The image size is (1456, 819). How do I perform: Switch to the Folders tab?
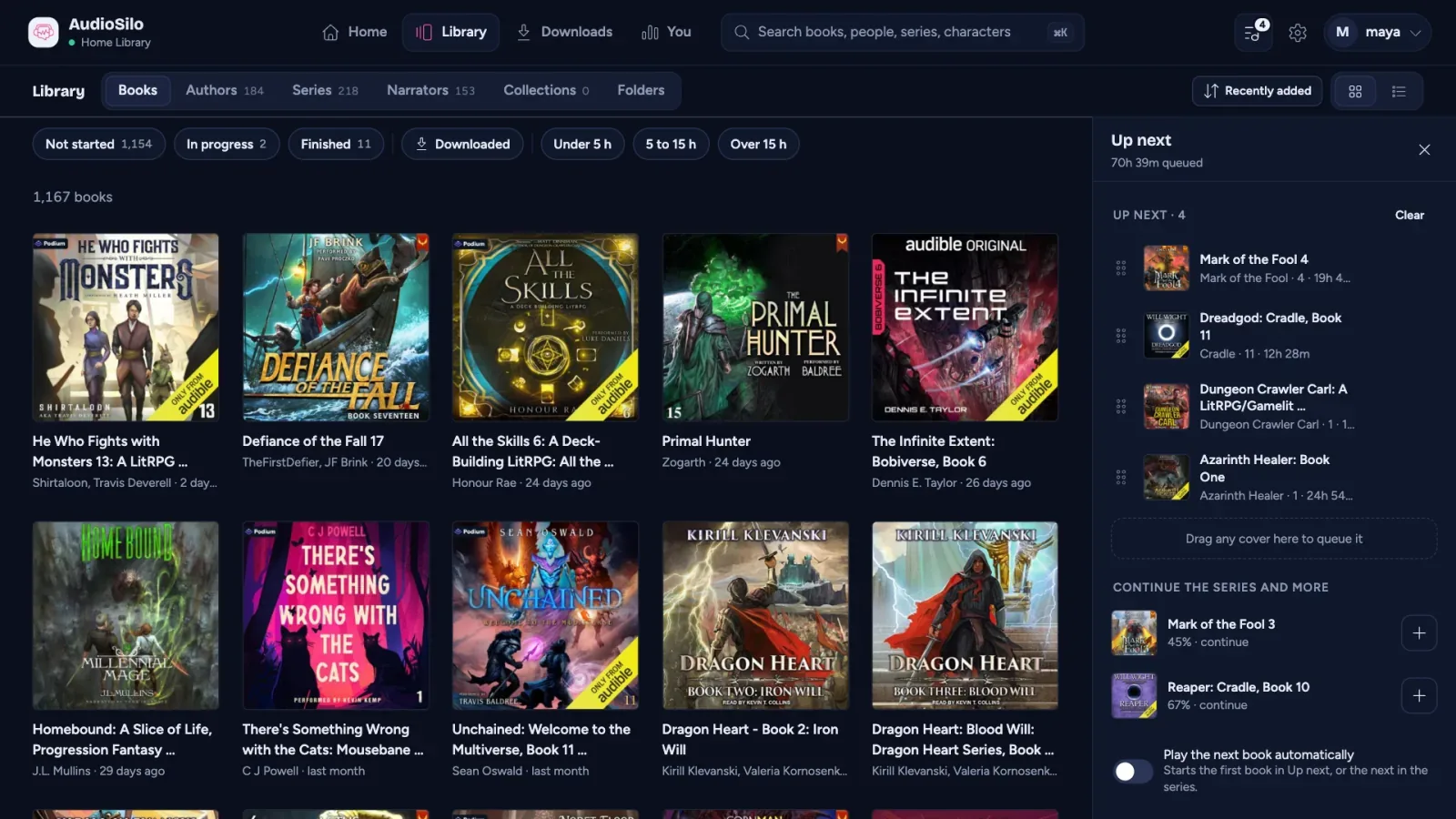tap(641, 90)
